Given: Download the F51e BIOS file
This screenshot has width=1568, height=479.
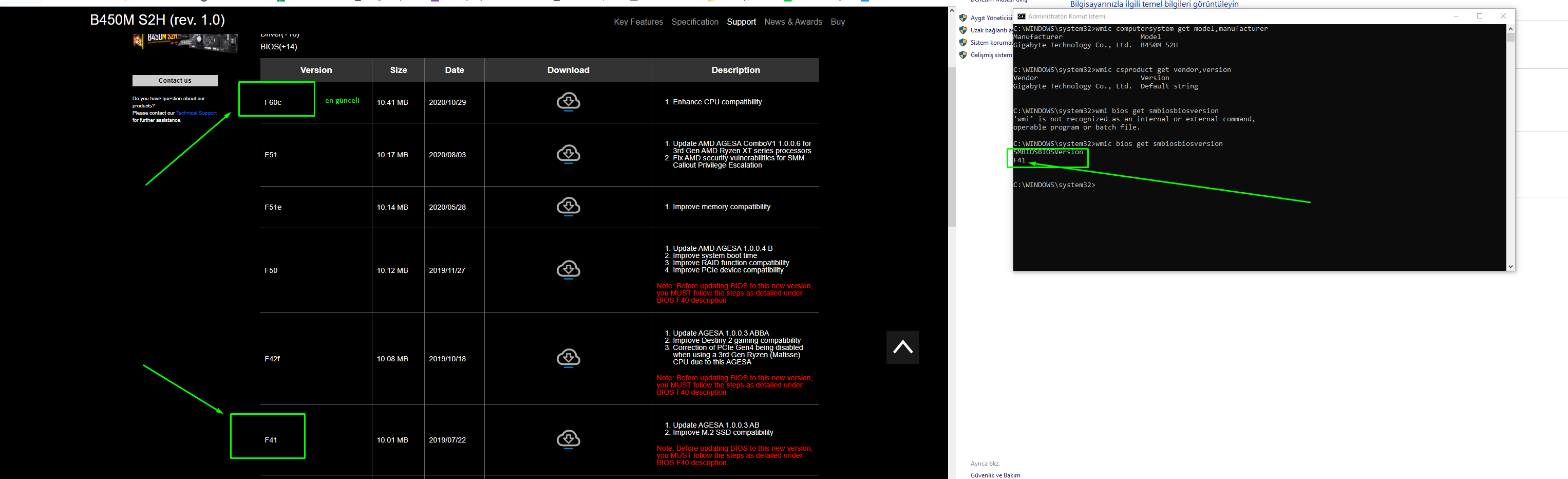Looking at the screenshot, I should click(x=568, y=207).
